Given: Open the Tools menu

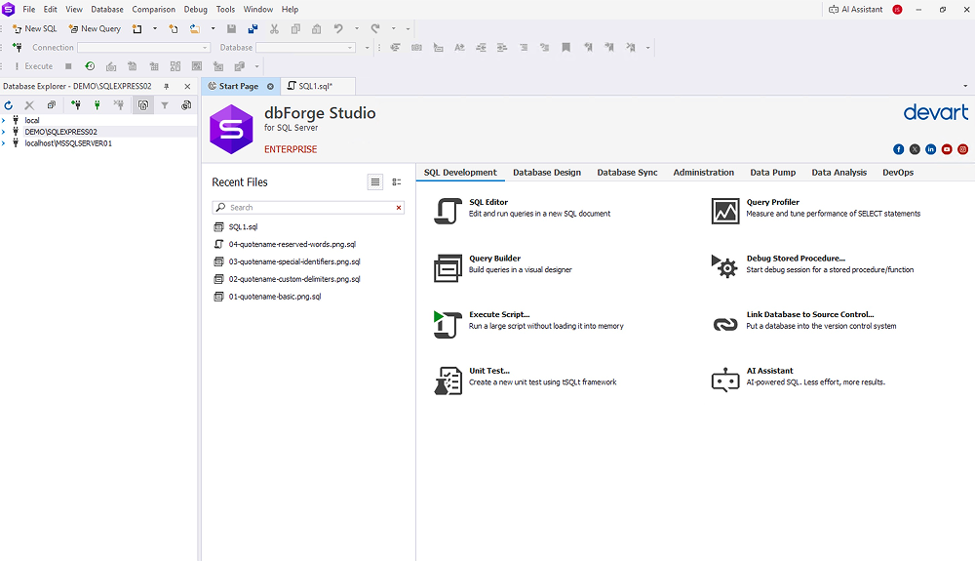Looking at the screenshot, I should (x=226, y=9).
